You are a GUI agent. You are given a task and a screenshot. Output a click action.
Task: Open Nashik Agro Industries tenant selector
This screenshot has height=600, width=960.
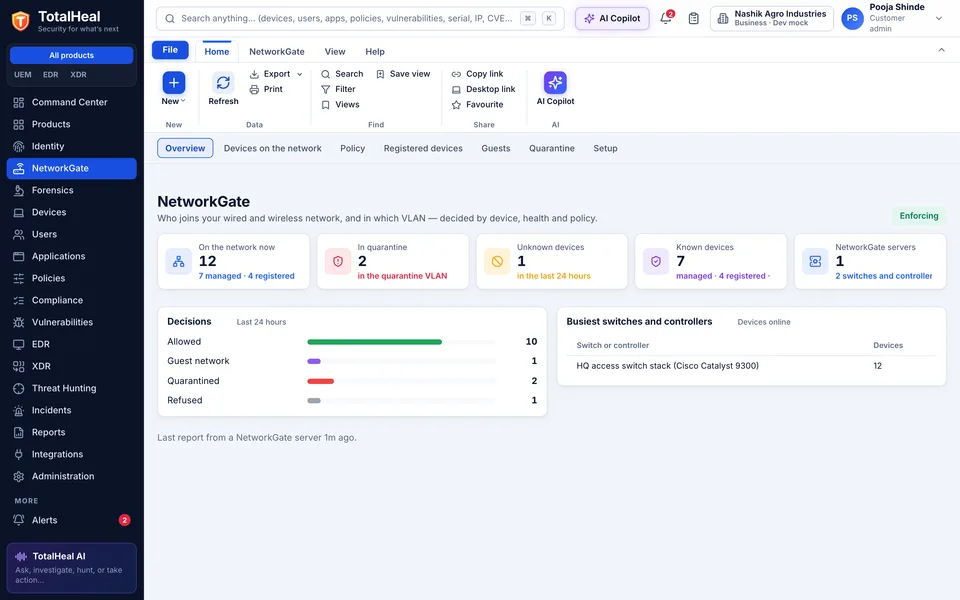[771, 18]
